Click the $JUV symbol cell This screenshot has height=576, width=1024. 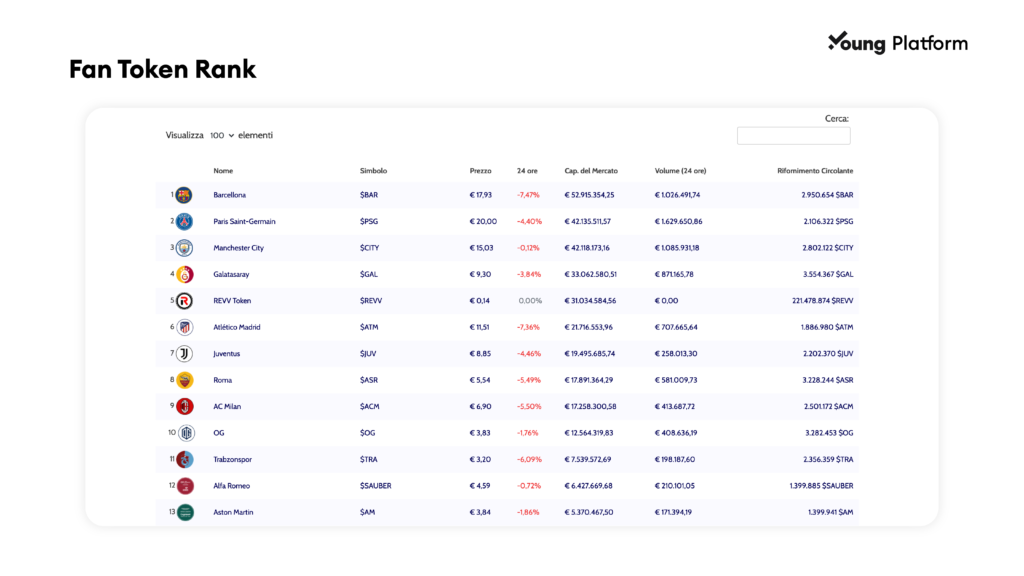coord(368,354)
